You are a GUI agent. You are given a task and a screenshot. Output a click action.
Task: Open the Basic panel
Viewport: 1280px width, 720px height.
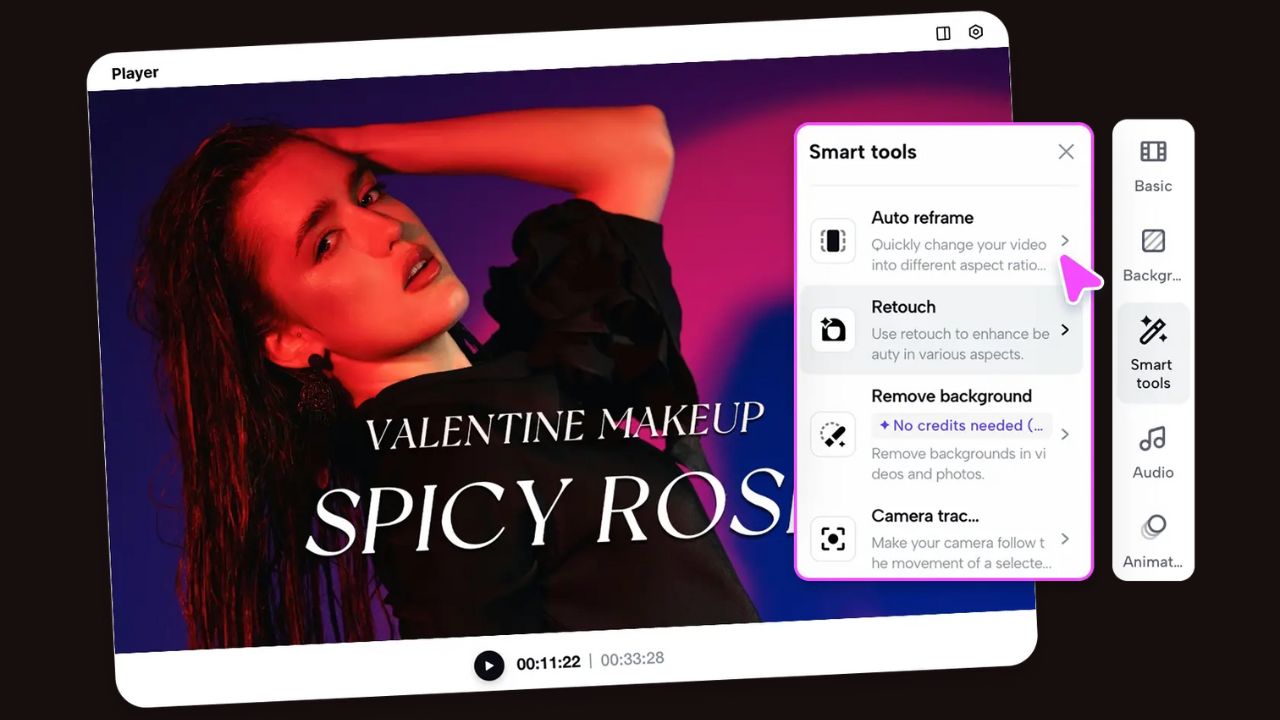pos(1152,166)
